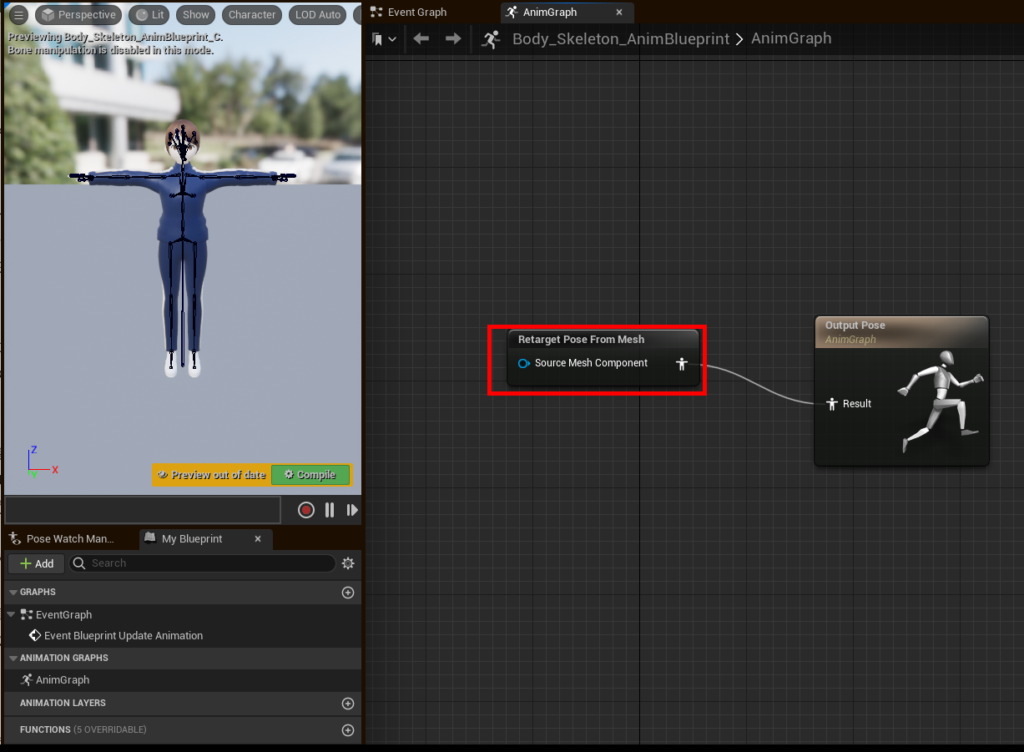Screen dimensions: 1024x752
Task: Click the Result input pose pin
Action: tap(832, 404)
